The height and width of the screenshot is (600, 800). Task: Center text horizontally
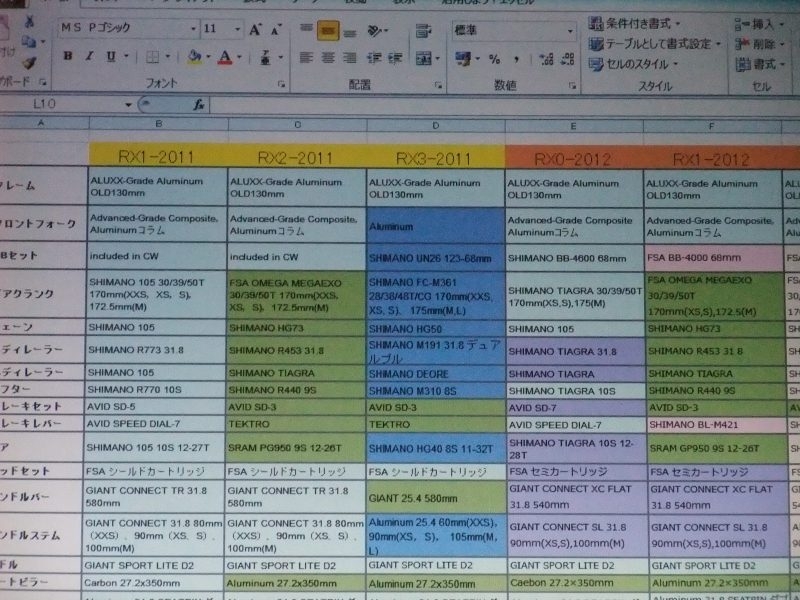pos(328,58)
